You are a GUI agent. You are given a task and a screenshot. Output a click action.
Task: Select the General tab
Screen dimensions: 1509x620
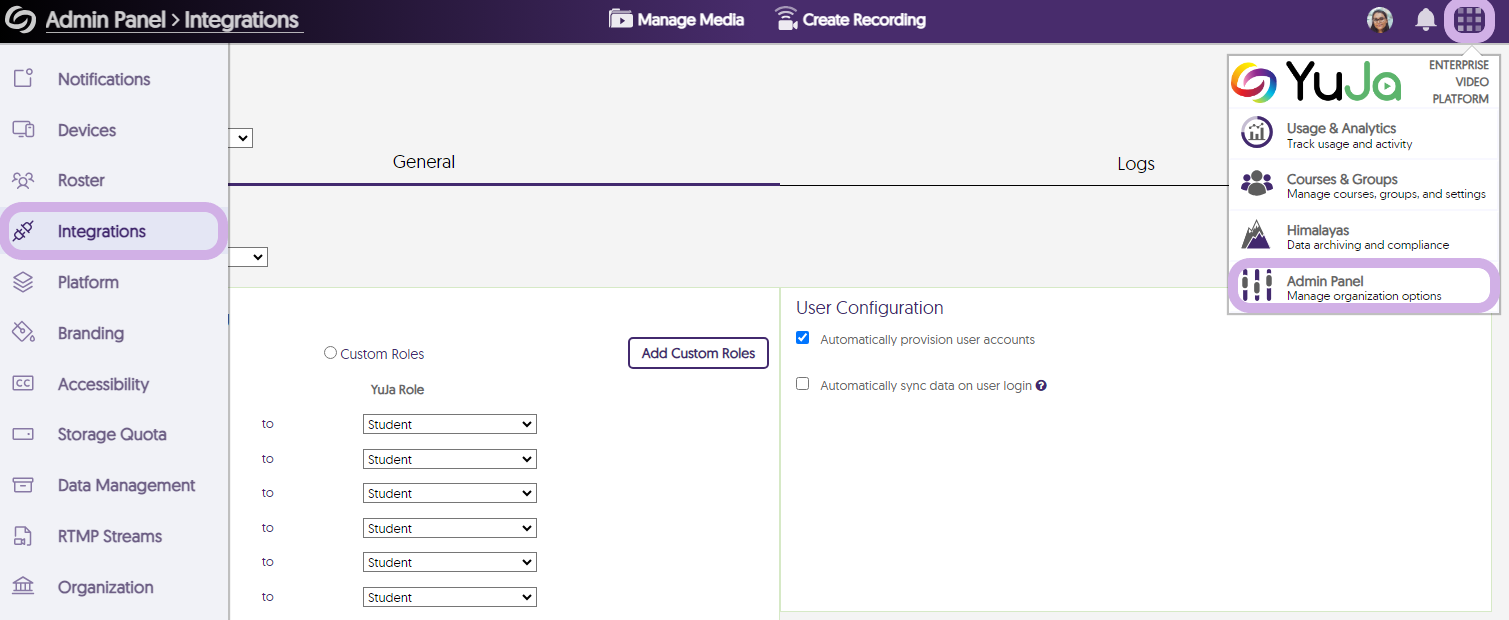pos(424,162)
